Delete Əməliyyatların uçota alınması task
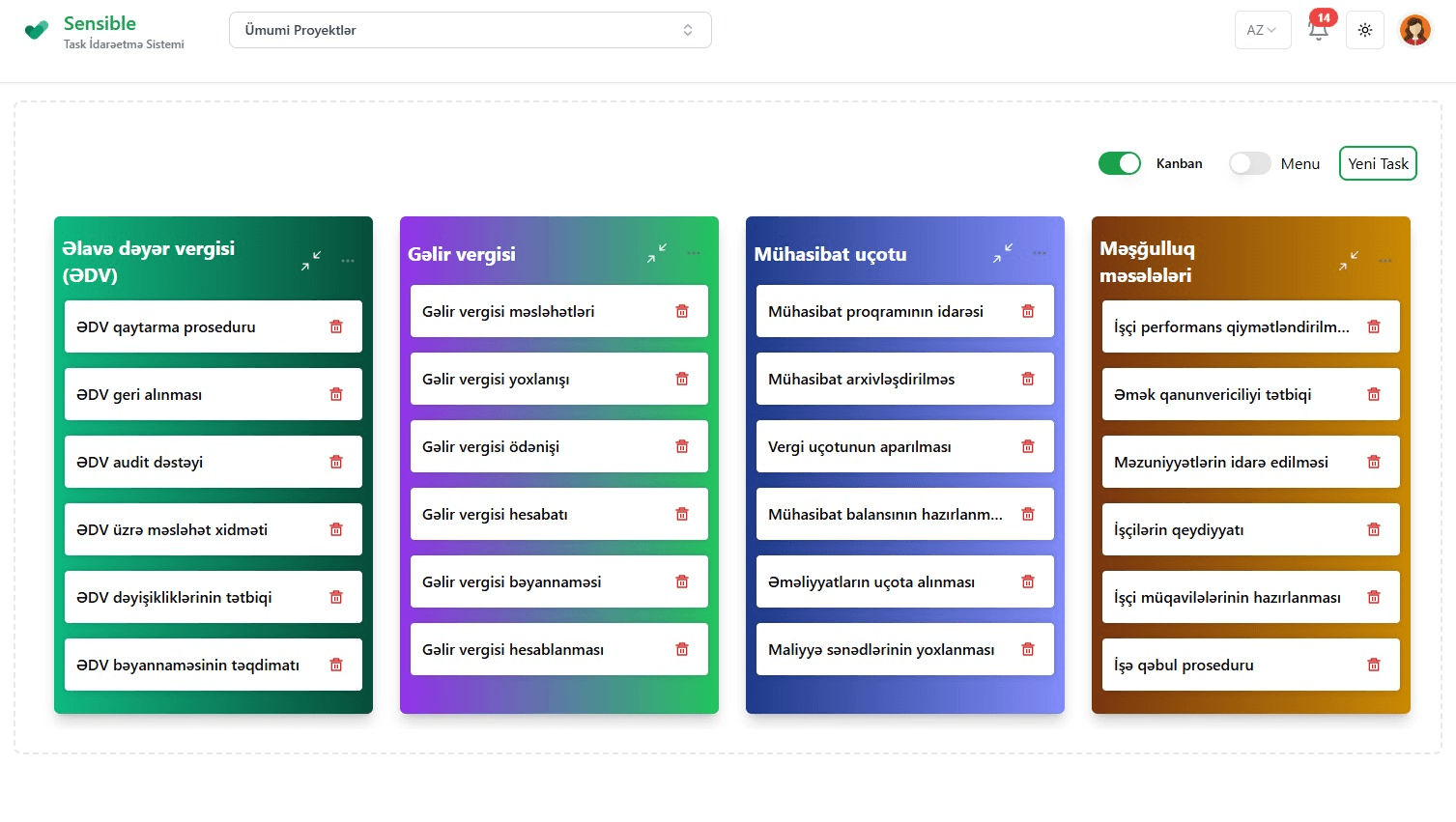Screen dimensions: 1456x822 tap(1028, 581)
